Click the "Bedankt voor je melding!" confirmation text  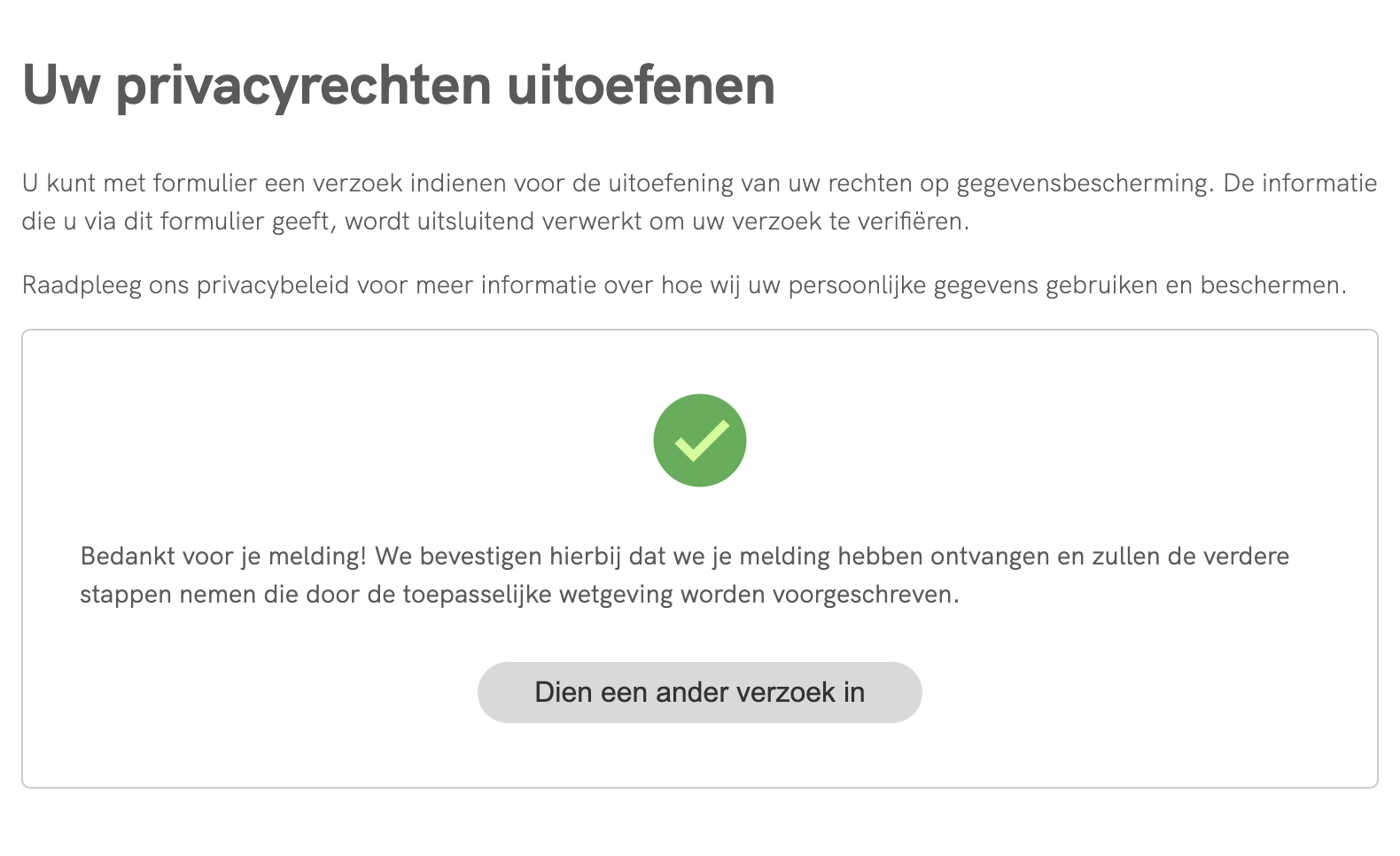222,556
